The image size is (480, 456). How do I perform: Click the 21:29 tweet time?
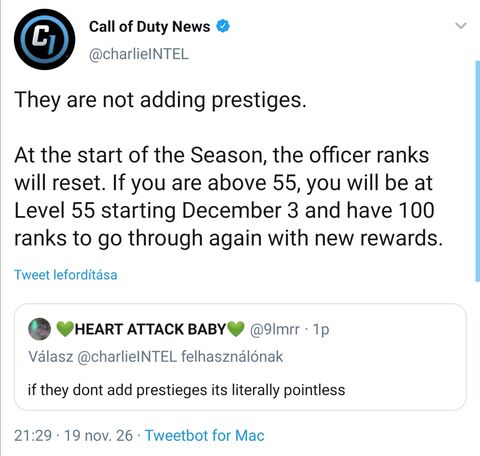[x=33, y=435]
